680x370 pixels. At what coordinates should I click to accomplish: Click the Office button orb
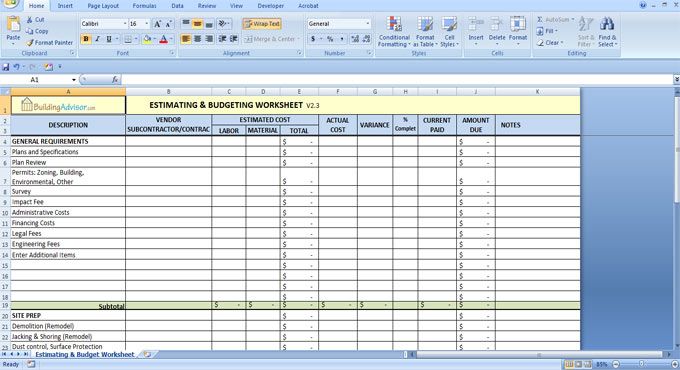(x=10, y=3)
